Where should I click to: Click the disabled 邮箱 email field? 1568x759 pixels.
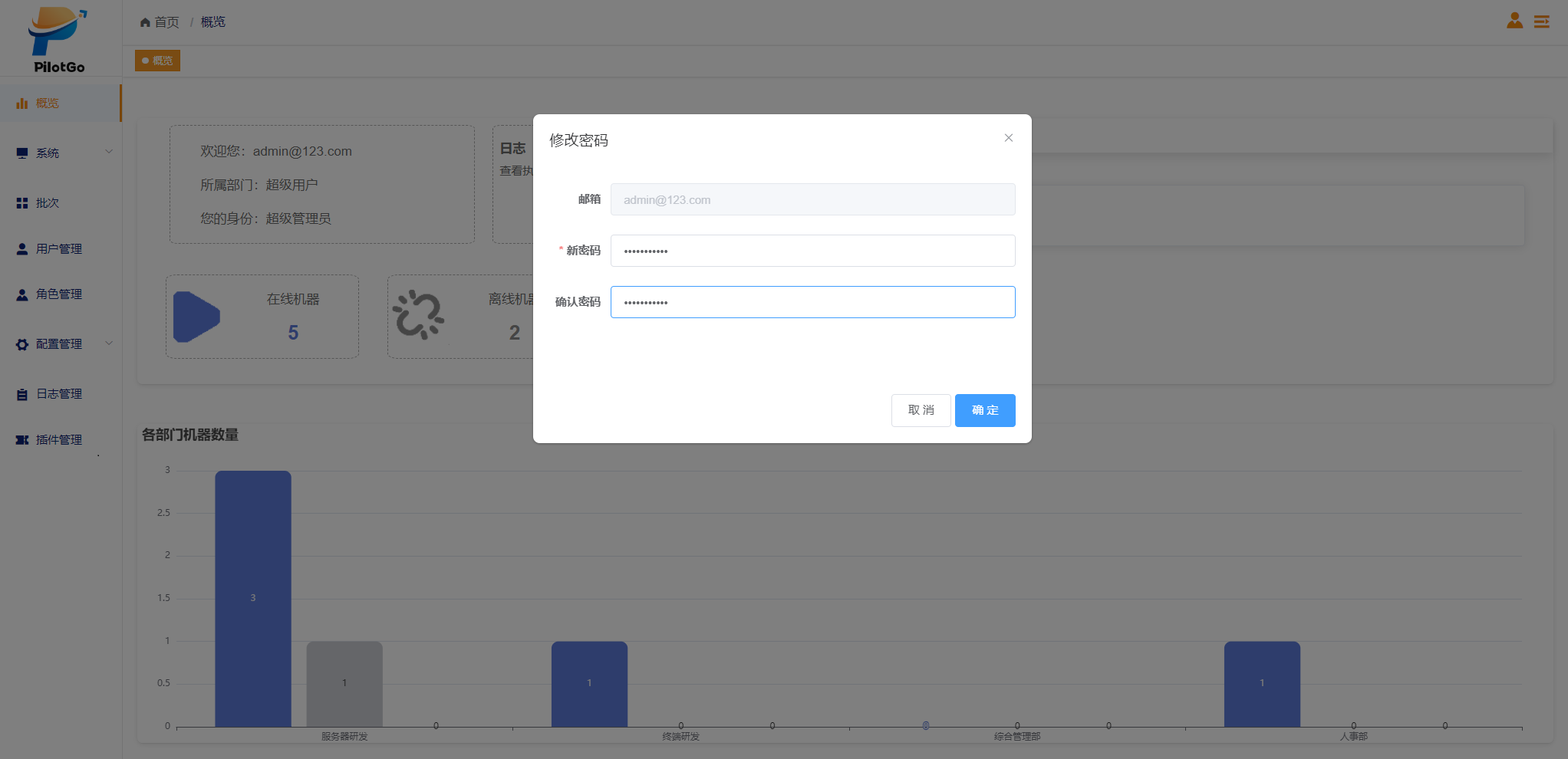pos(812,199)
